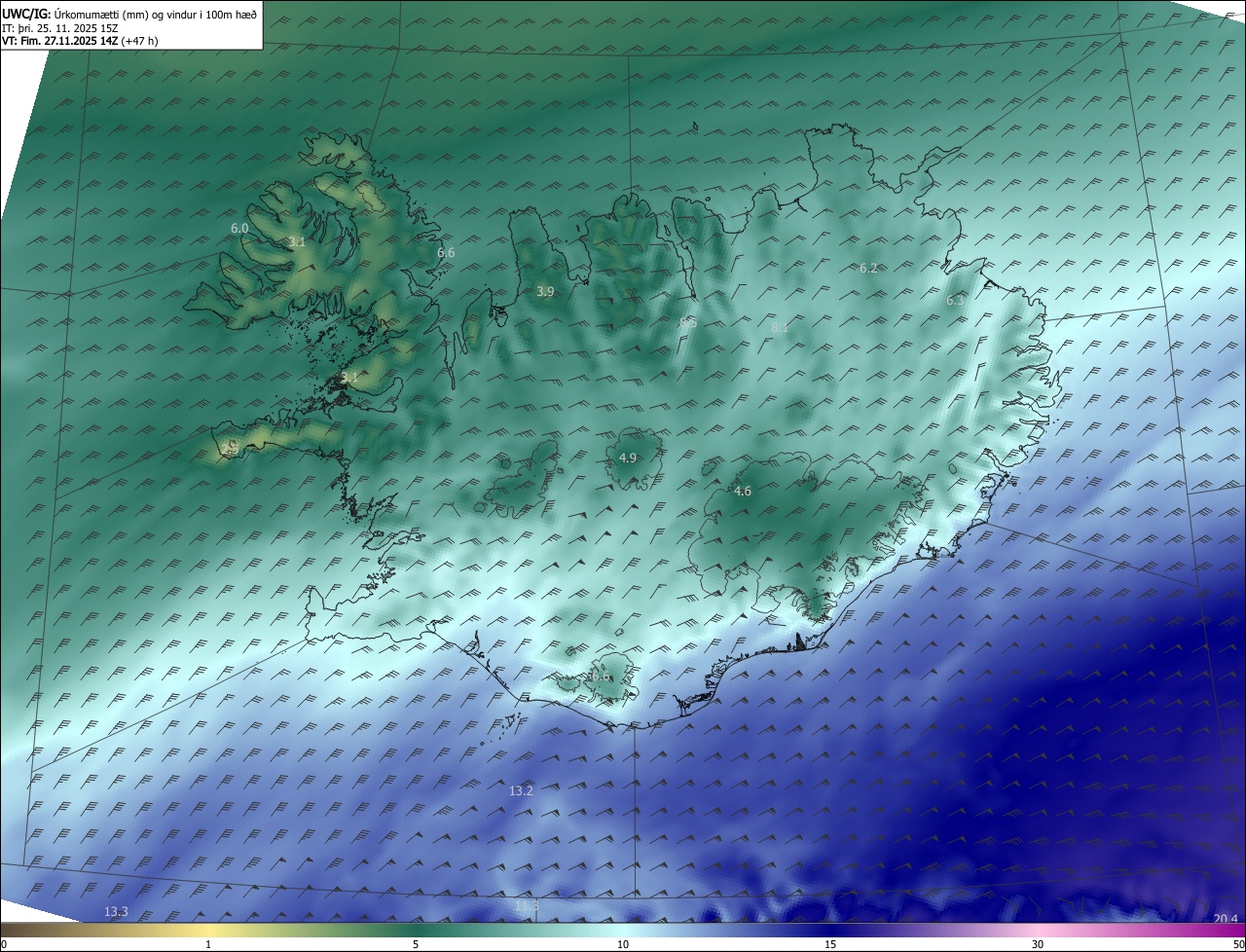
Task: Click the 4.9 value on the central glacier
Action: click(628, 458)
